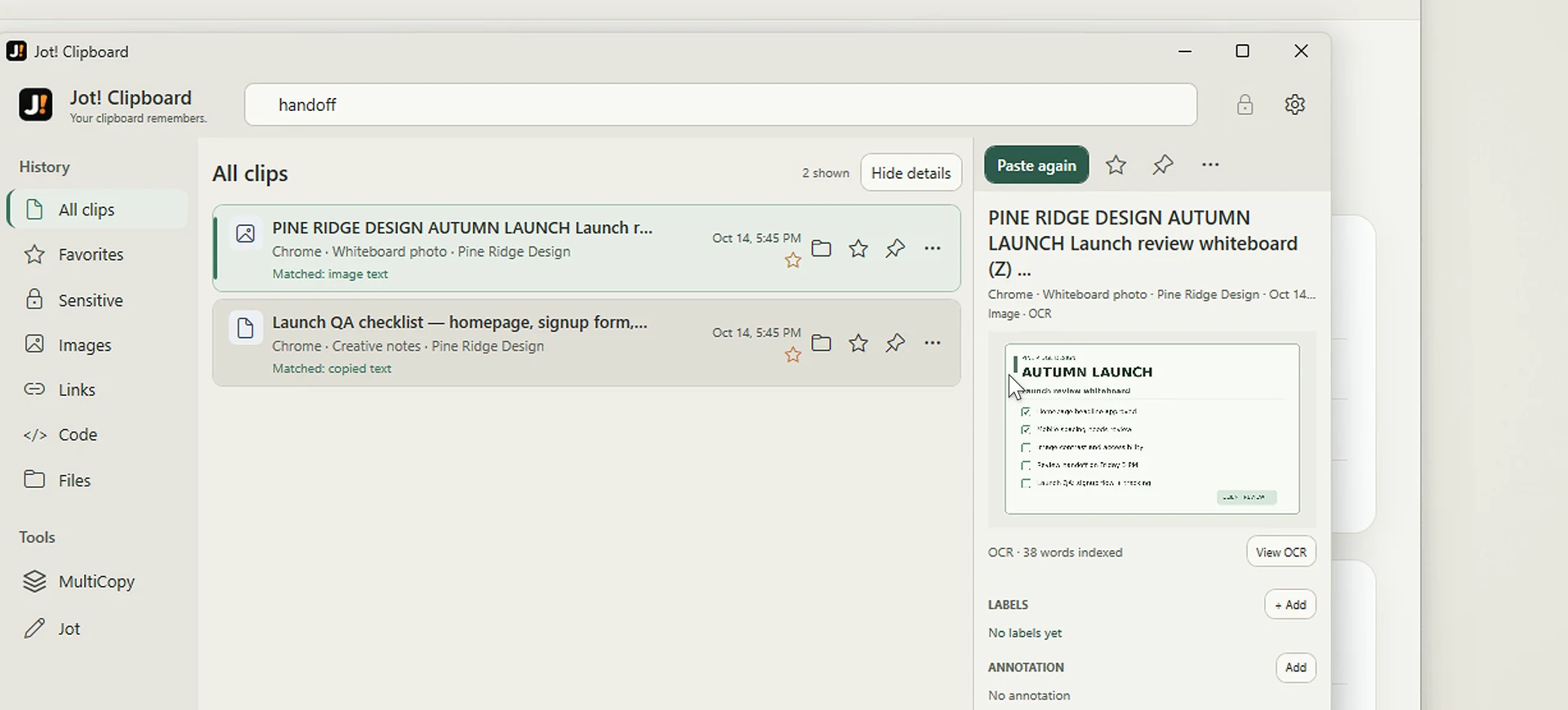Click the search field containing 'handoff'
This screenshot has height=710, width=1568.
coord(721,104)
